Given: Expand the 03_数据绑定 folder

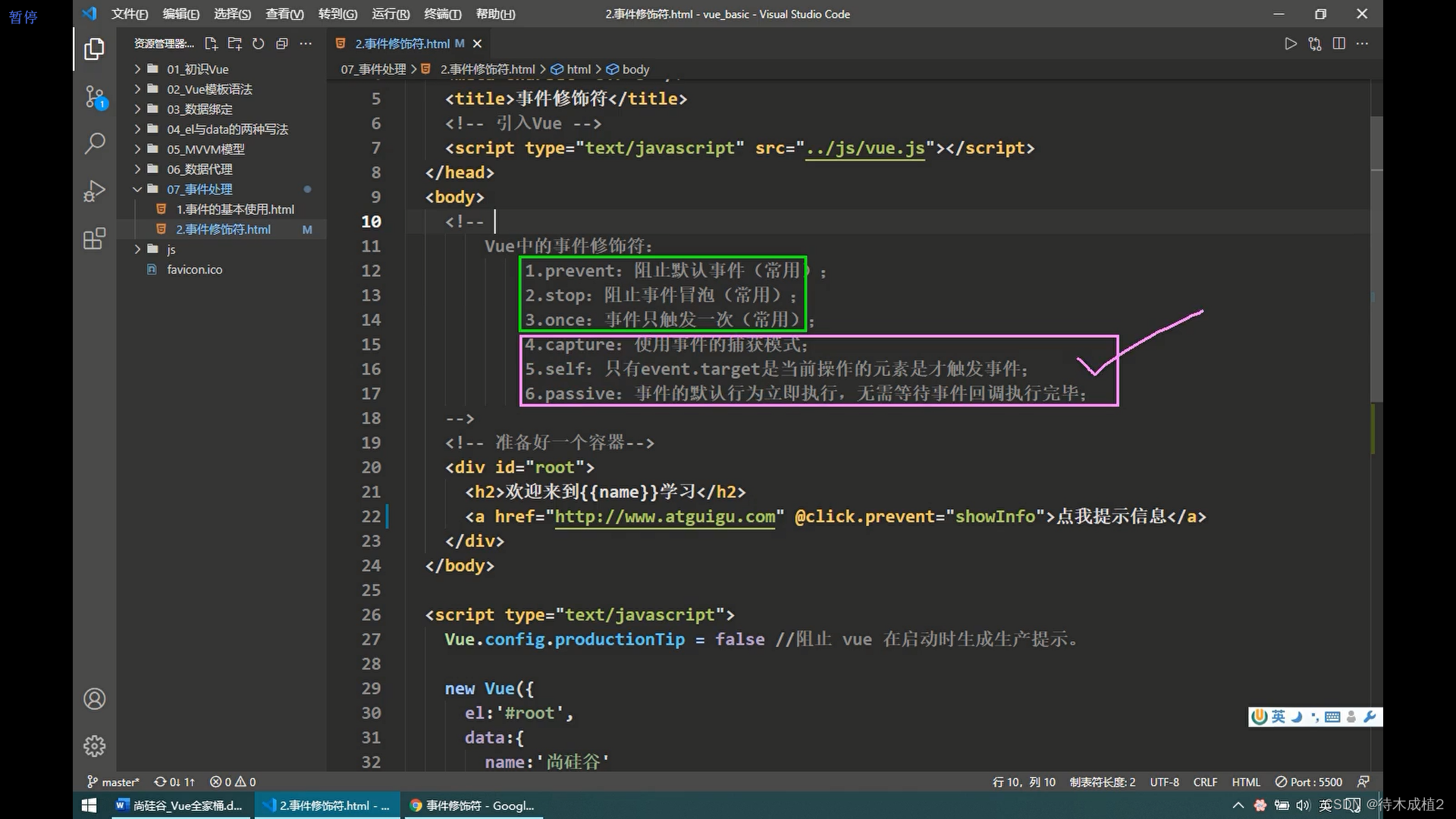Looking at the screenshot, I should point(221,109).
